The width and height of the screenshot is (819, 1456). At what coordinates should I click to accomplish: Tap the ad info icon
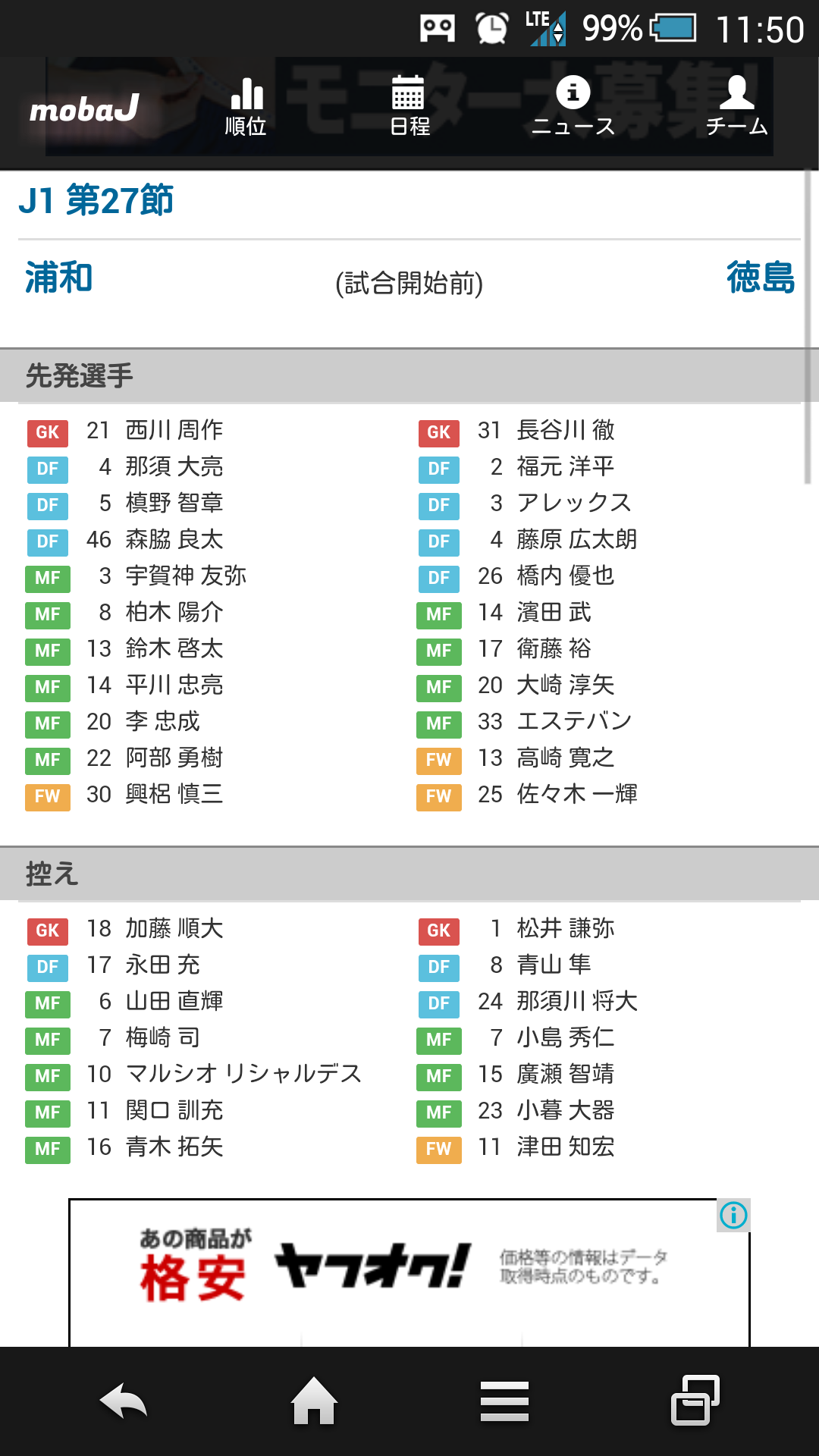tap(733, 1215)
